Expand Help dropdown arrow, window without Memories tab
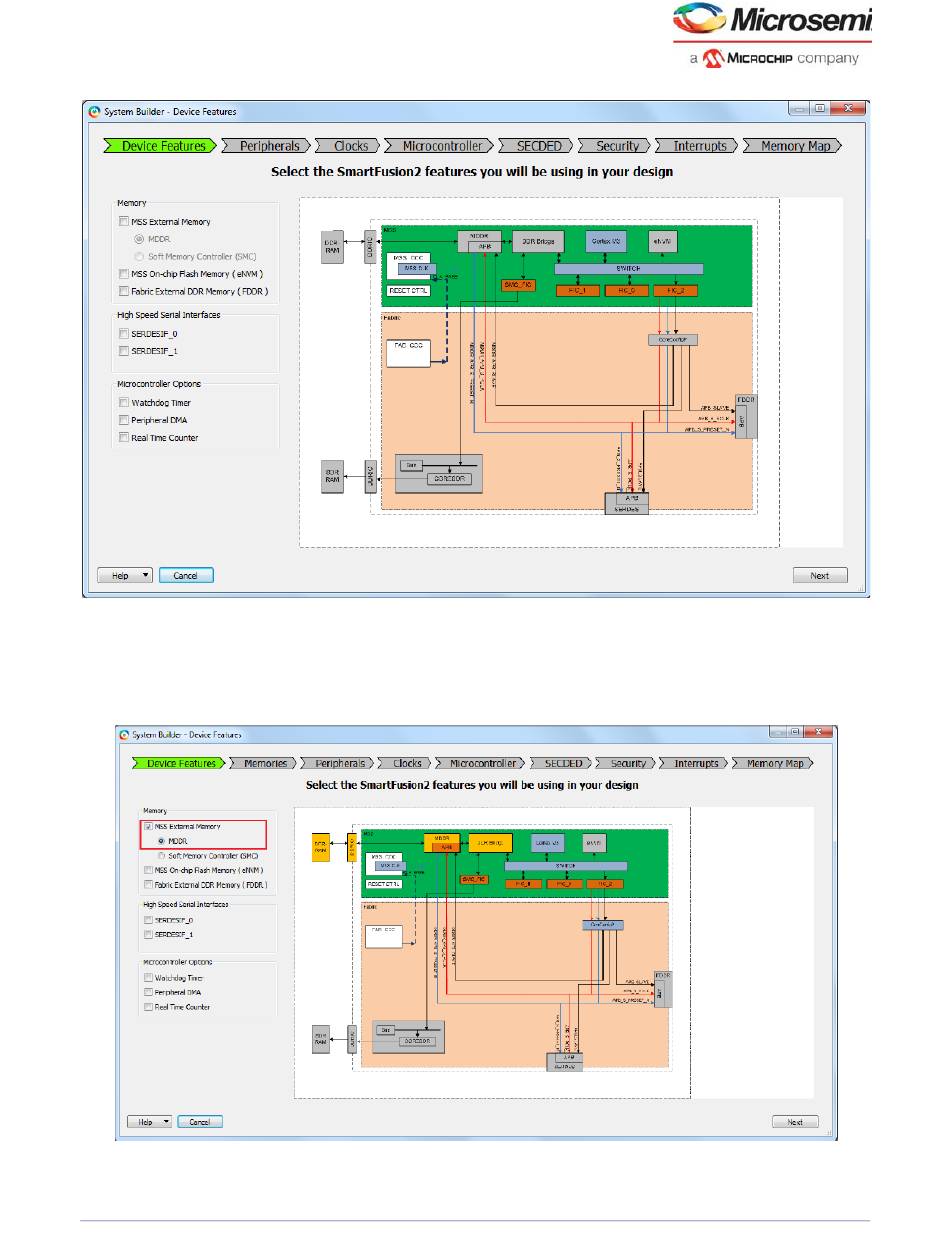This screenshot has width=950, height=1254. (146, 576)
